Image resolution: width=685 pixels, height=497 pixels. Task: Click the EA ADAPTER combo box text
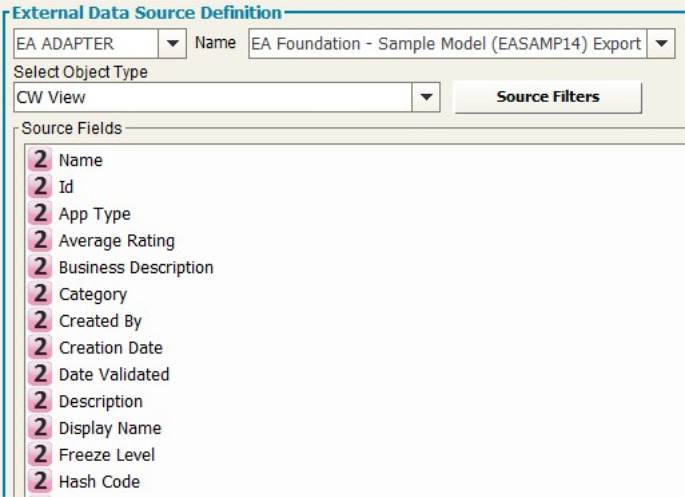pyautogui.click(x=84, y=44)
